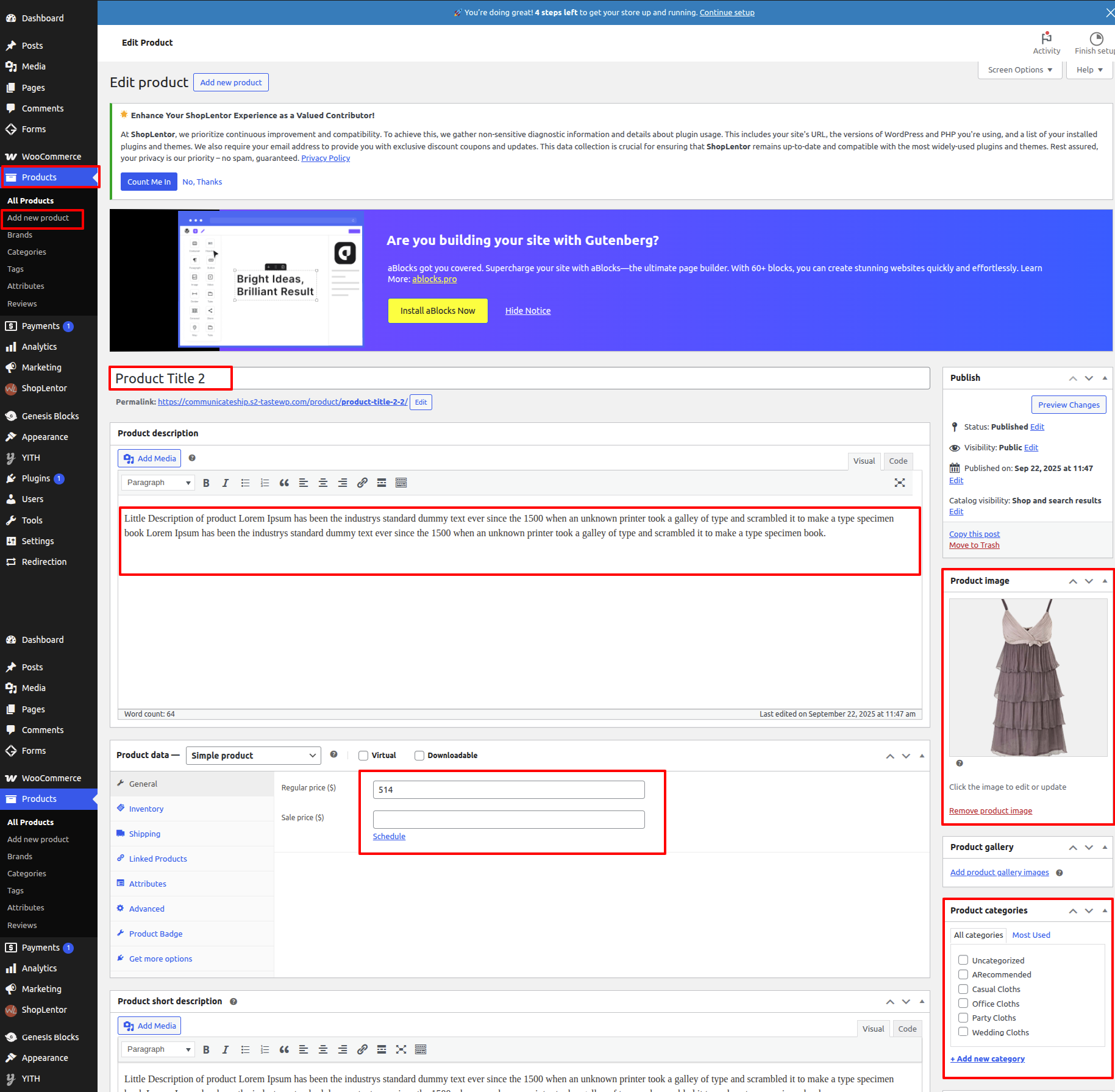
Task: Open the Simple product type dropdown
Action: (253, 756)
